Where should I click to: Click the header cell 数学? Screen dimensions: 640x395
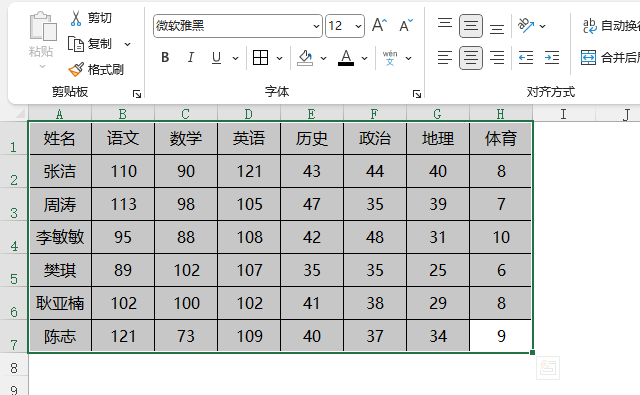point(186,138)
